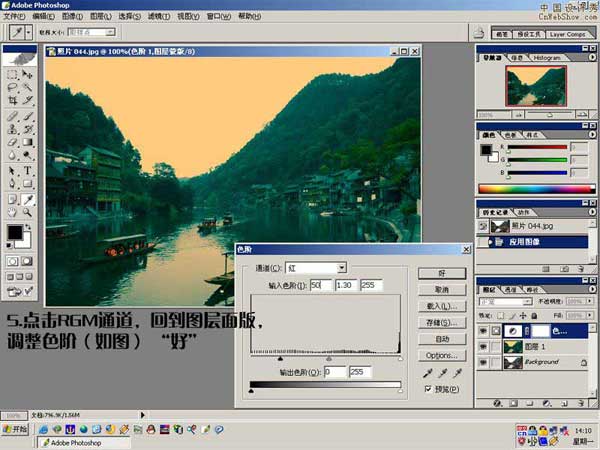The width and height of the screenshot is (600, 450).
Task: Select the Eyedropper tool in toolbox
Action: pos(27,199)
